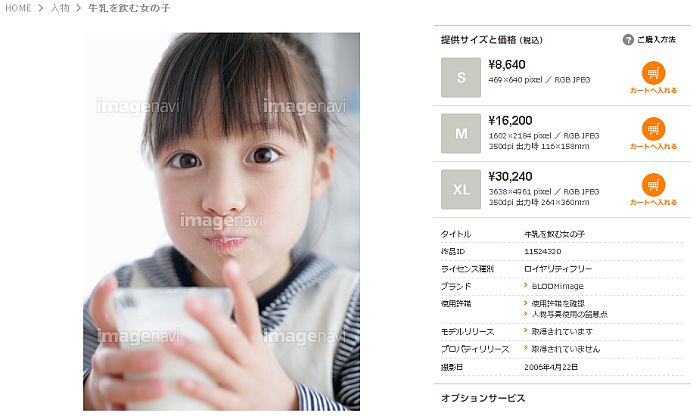Click the 作品ID number 11524320
The image size is (700, 416).
(x=542, y=251)
